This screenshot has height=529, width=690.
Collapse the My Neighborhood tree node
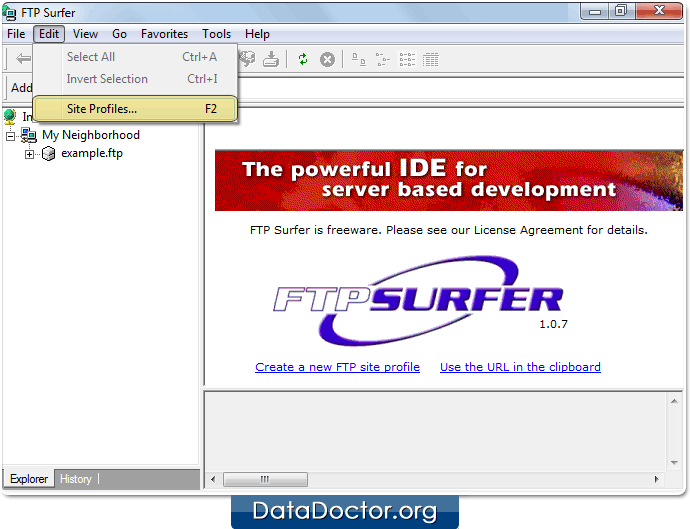[x=11, y=136]
